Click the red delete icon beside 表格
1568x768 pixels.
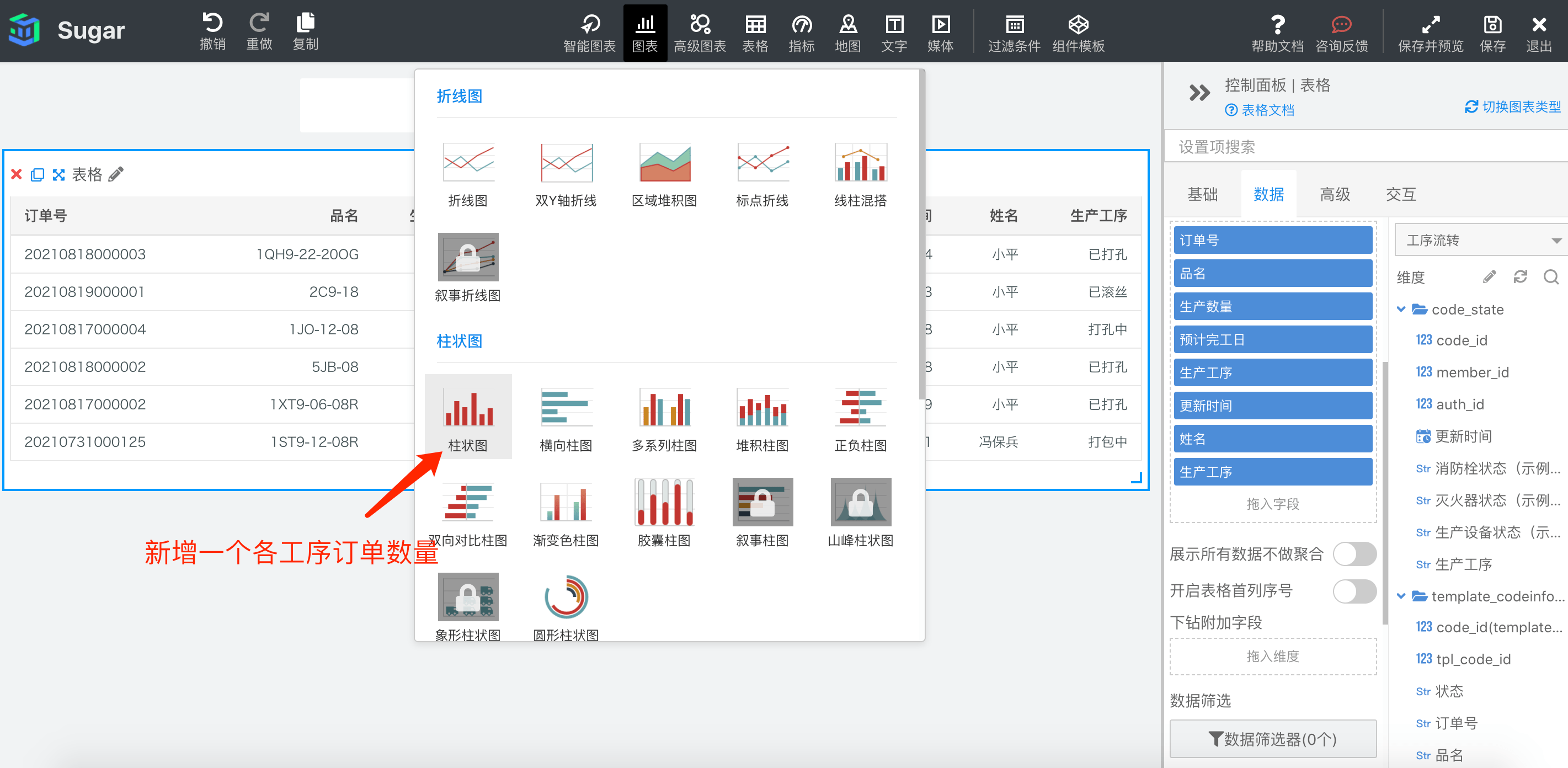(x=17, y=175)
